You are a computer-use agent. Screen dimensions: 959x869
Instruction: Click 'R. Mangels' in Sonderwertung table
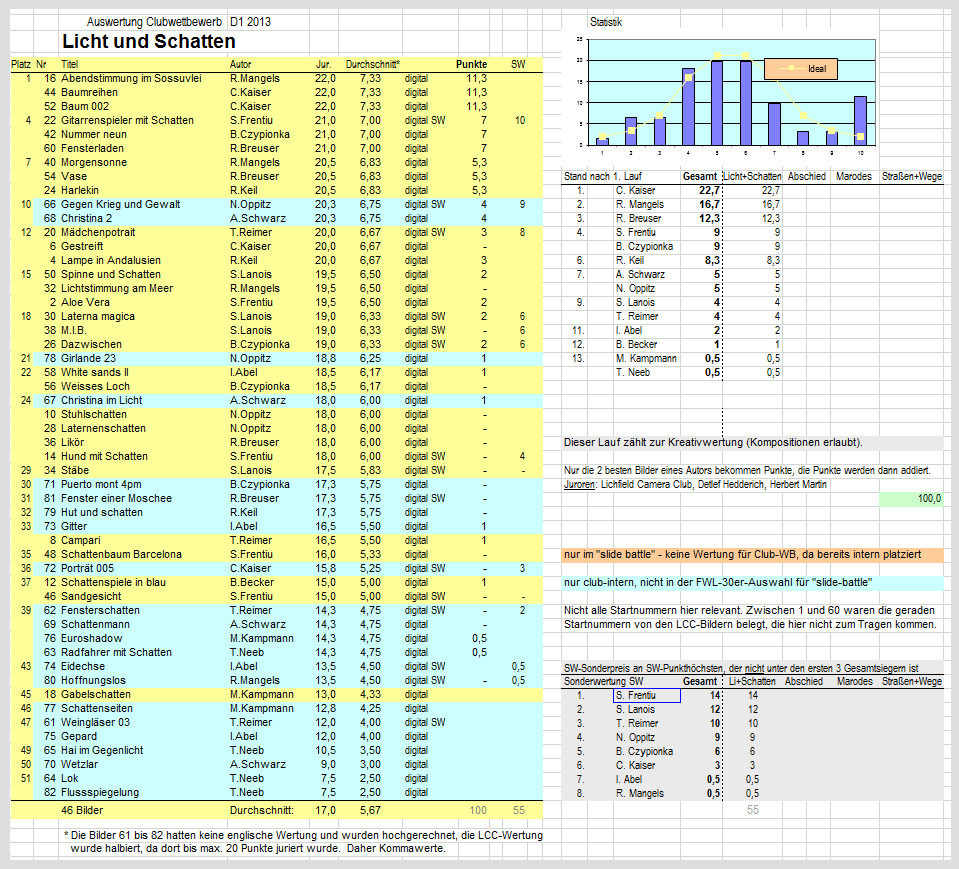(x=639, y=793)
